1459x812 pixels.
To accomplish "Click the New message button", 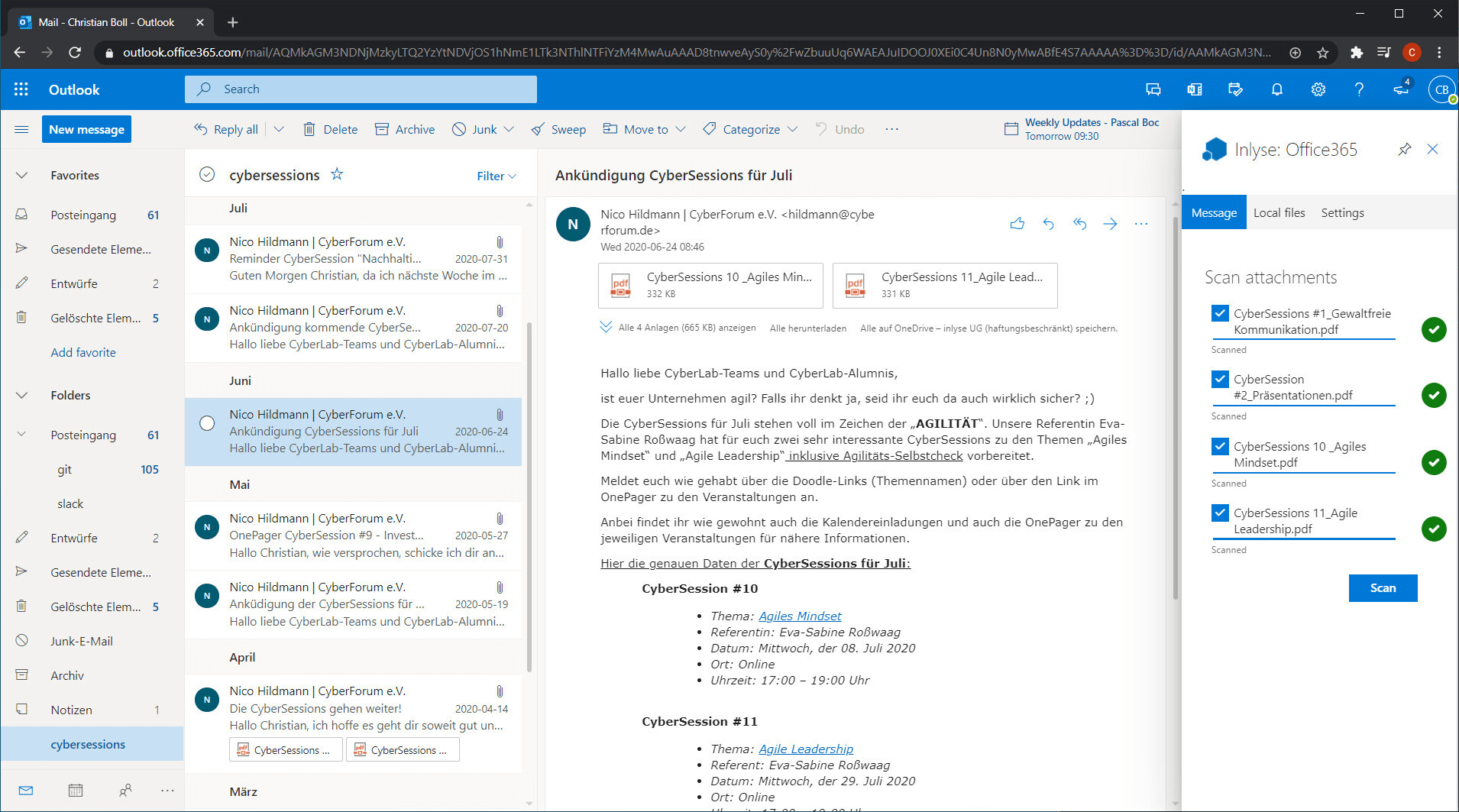I will point(86,130).
